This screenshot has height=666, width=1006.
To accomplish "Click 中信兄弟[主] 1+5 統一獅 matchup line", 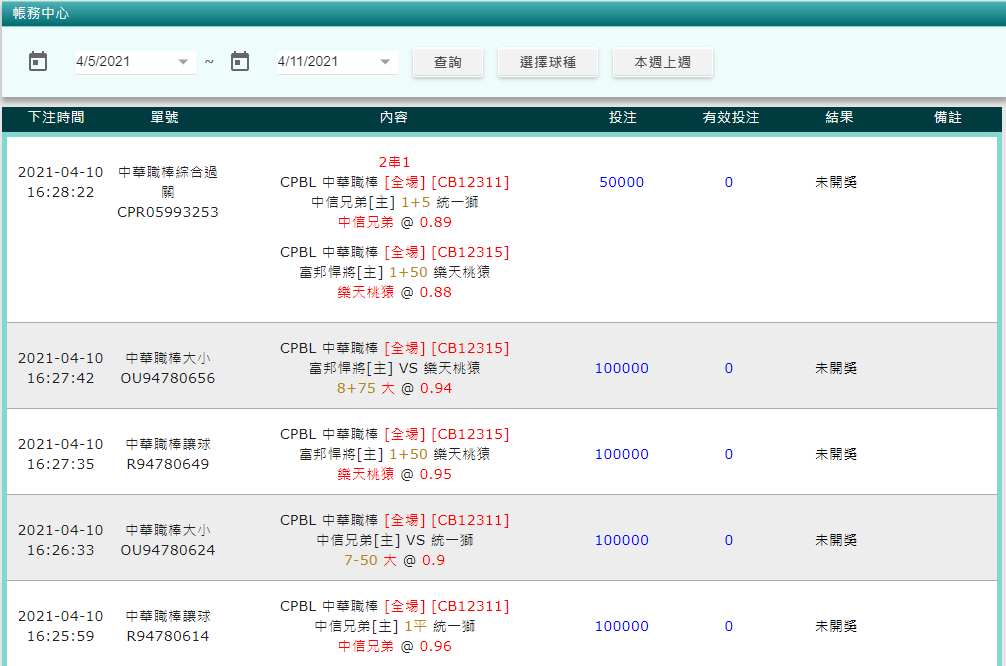I will pyautogui.click(x=395, y=203).
